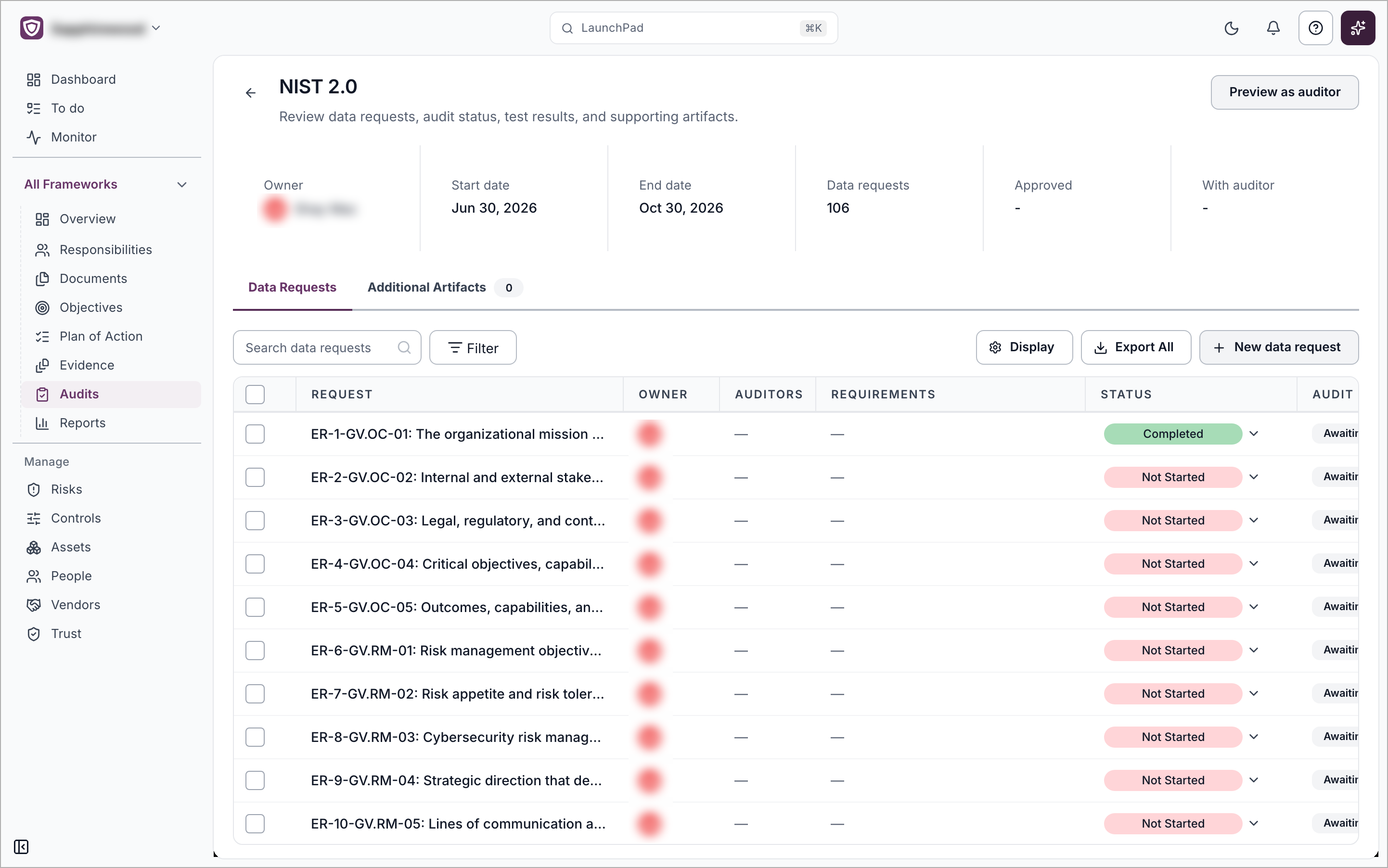The image size is (1388, 868).
Task: Click Preview as auditor button
Action: coord(1285,92)
